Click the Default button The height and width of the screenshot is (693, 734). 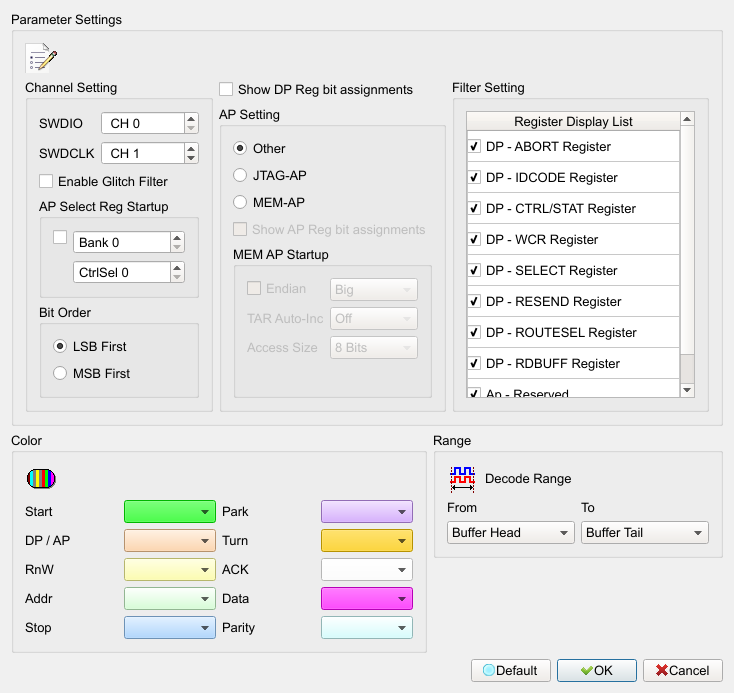[511, 671]
